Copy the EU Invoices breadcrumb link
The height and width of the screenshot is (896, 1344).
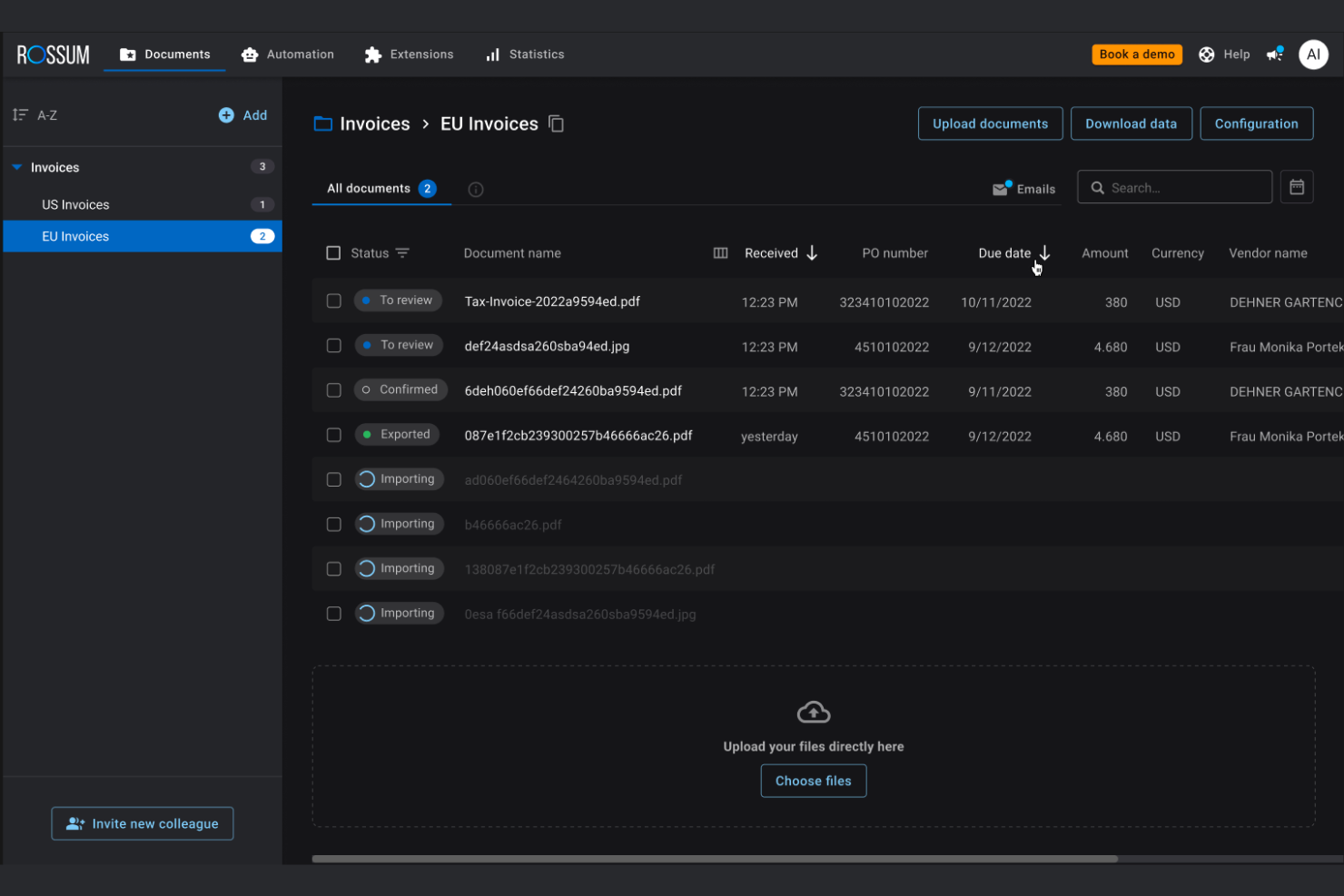click(x=556, y=123)
